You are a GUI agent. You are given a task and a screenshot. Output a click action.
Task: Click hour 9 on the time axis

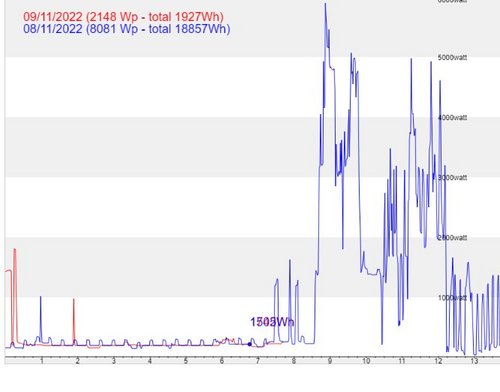point(330,361)
